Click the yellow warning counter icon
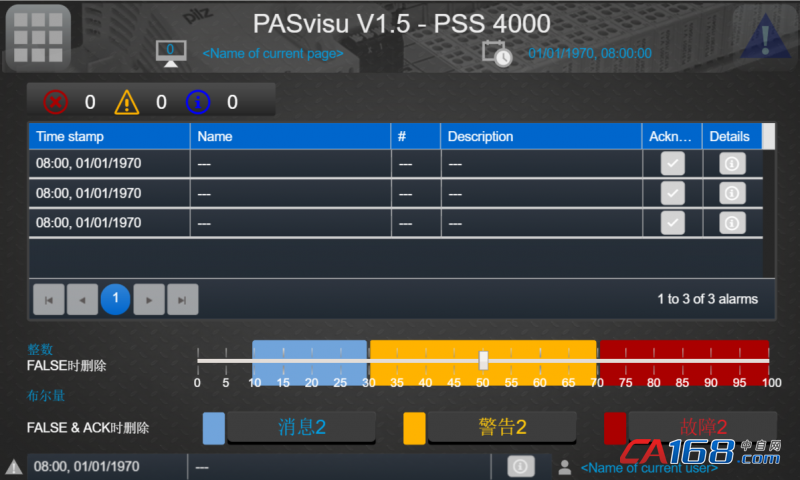The image size is (800, 480). tap(127, 102)
